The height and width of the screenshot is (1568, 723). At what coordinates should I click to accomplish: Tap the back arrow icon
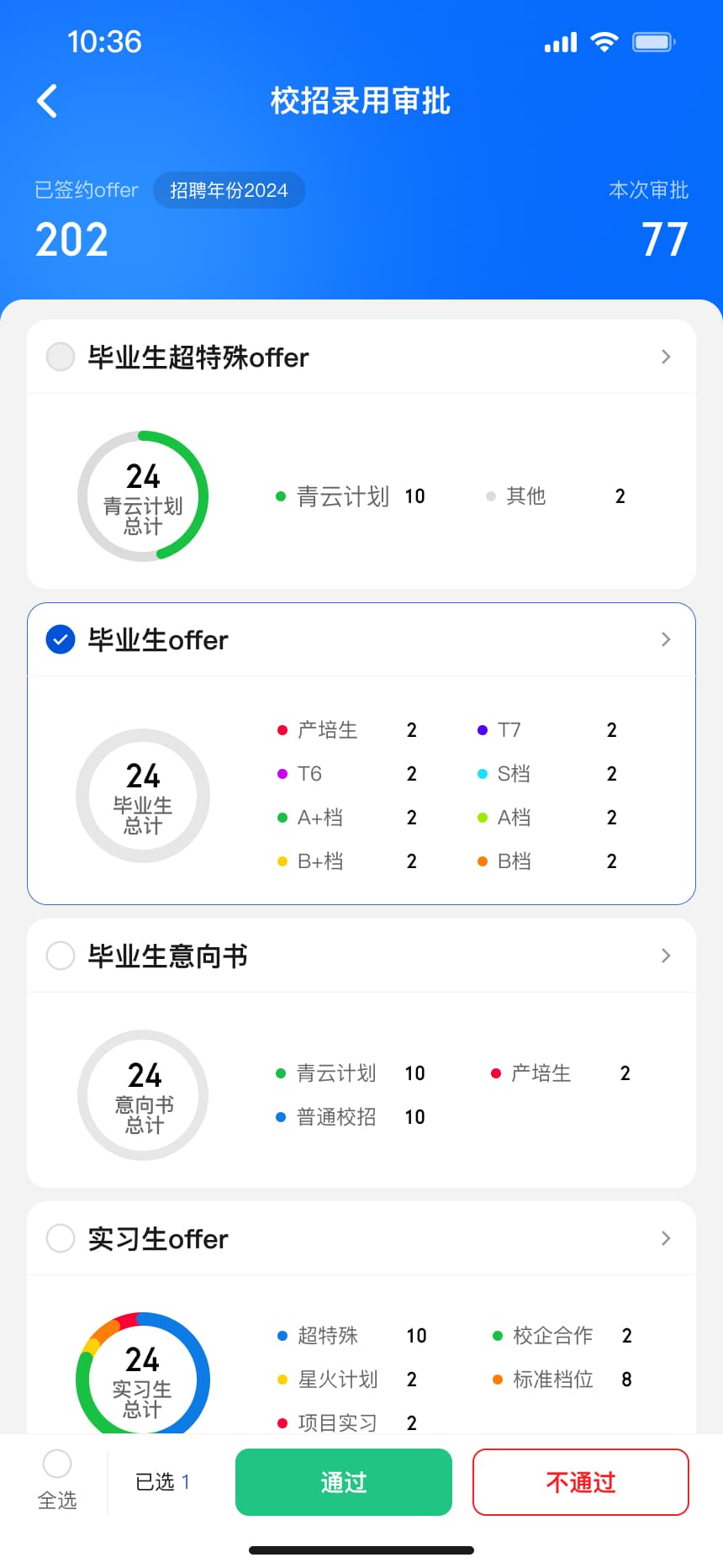coord(47,101)
